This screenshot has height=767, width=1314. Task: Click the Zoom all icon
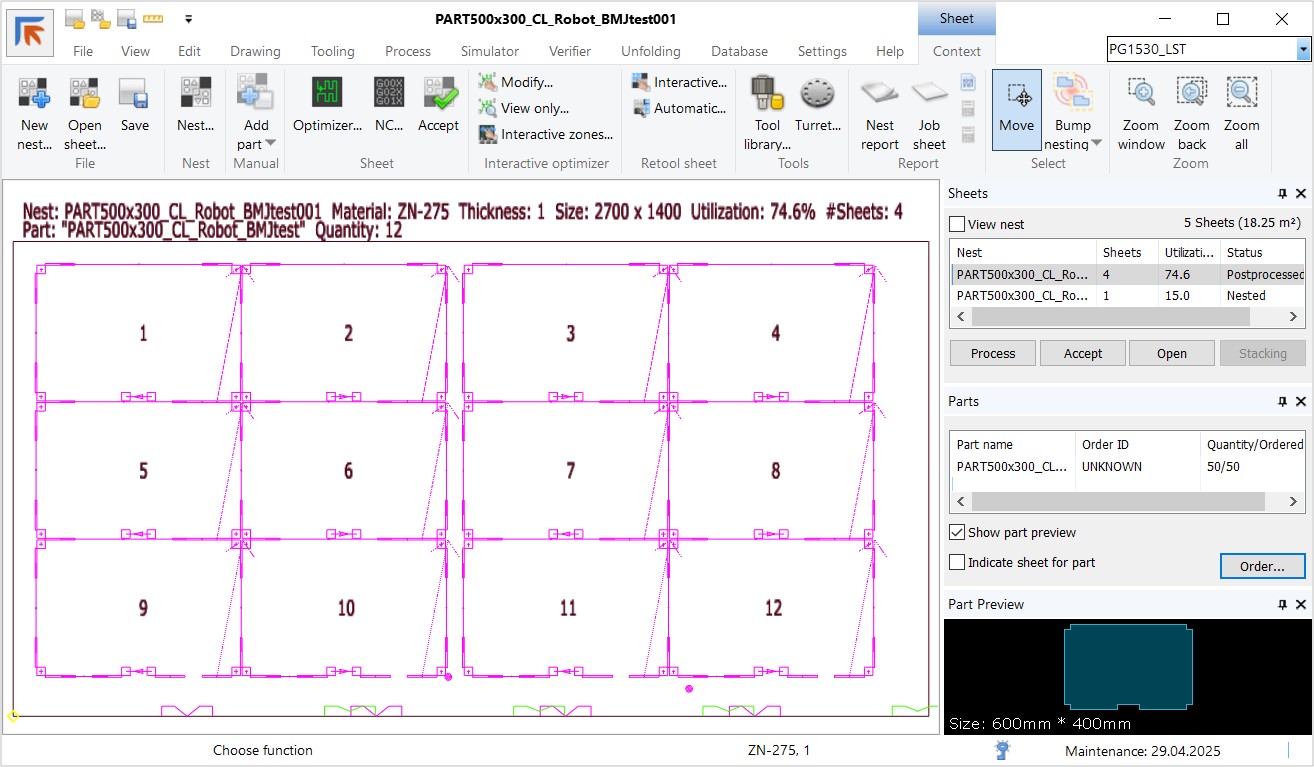coord(1241,95)
